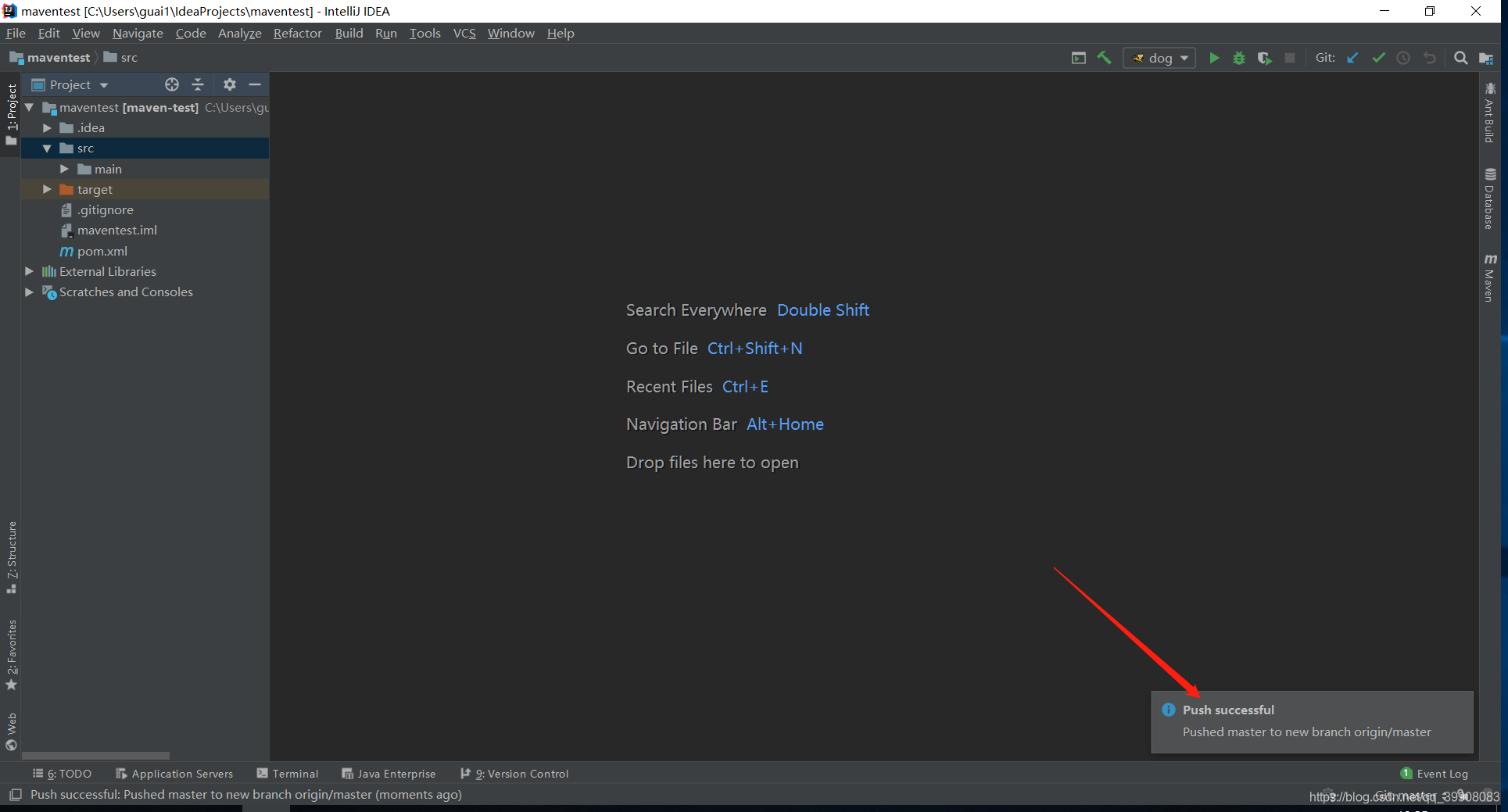The width and height of the screenshot is (1508, 812).
Task: Open the File menu
Action: tap(16, 33)
